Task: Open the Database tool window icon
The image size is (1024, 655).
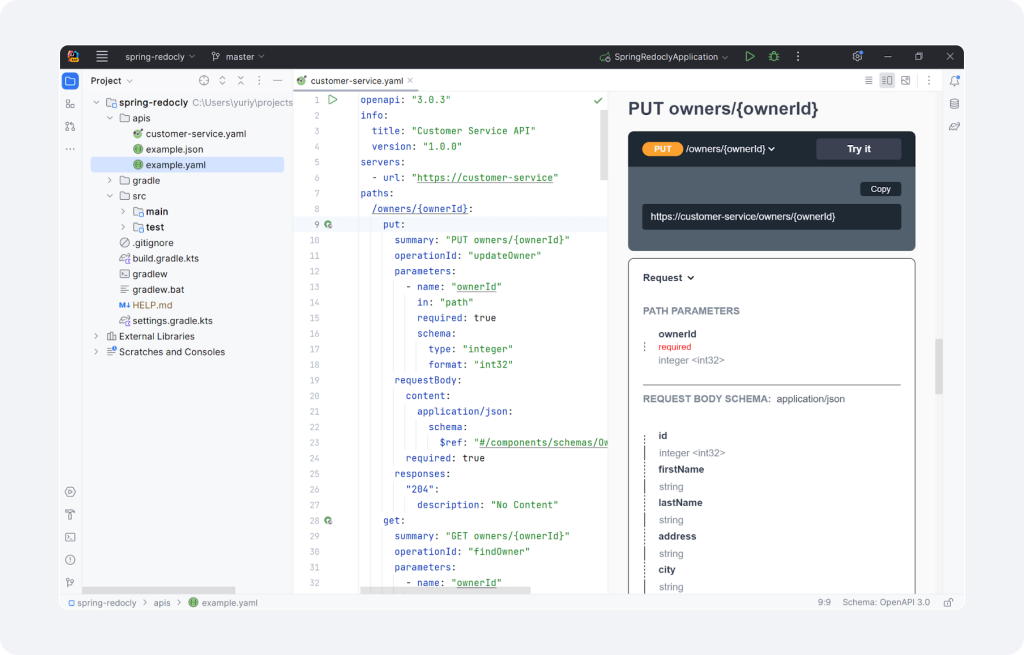Action: tap(954, 104)
